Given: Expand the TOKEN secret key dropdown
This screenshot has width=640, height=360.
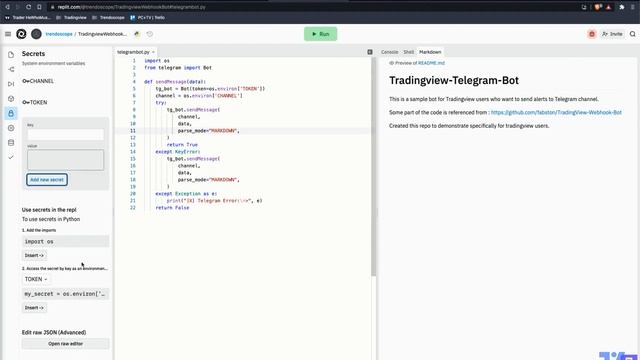Looking at the screenshot, I should (x=36, y=279).
